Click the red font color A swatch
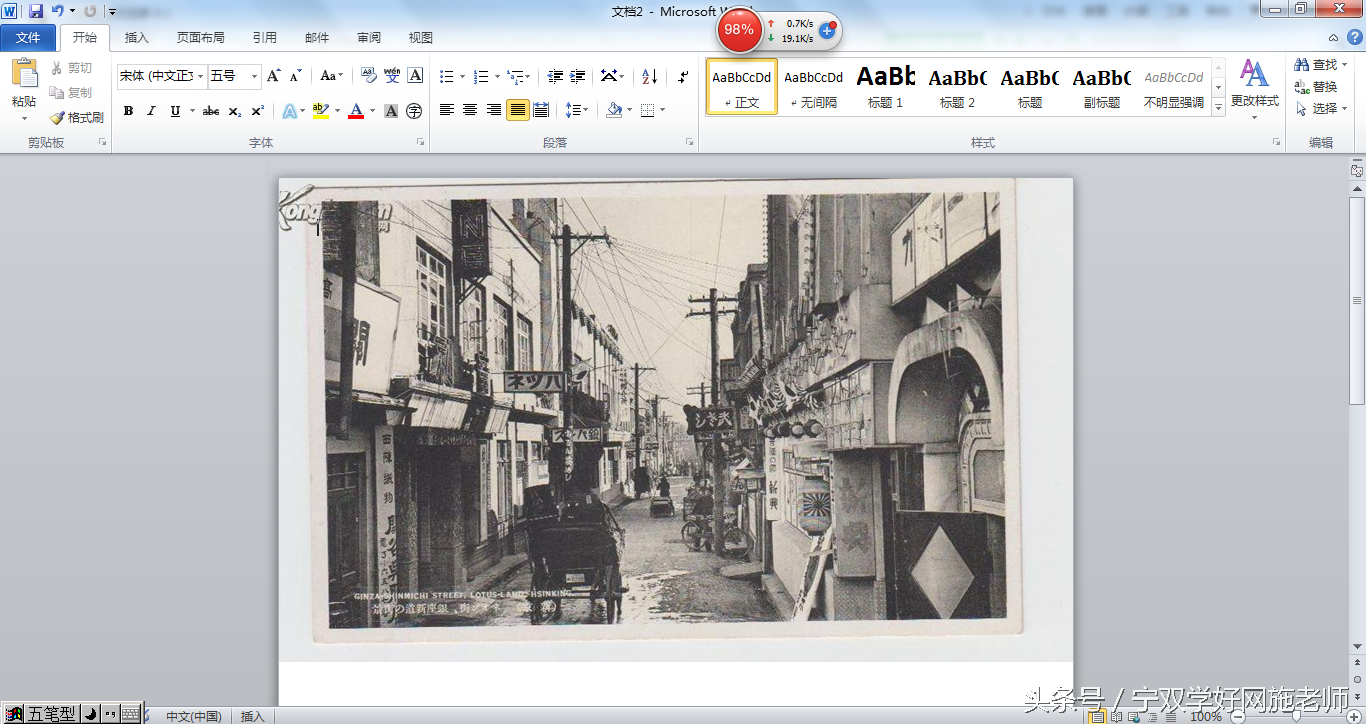Screen dimensions: 1366x724 click(355, 111)
